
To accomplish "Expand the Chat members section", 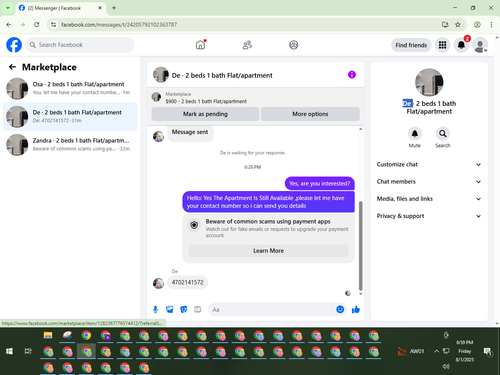I will pos(429,182).
